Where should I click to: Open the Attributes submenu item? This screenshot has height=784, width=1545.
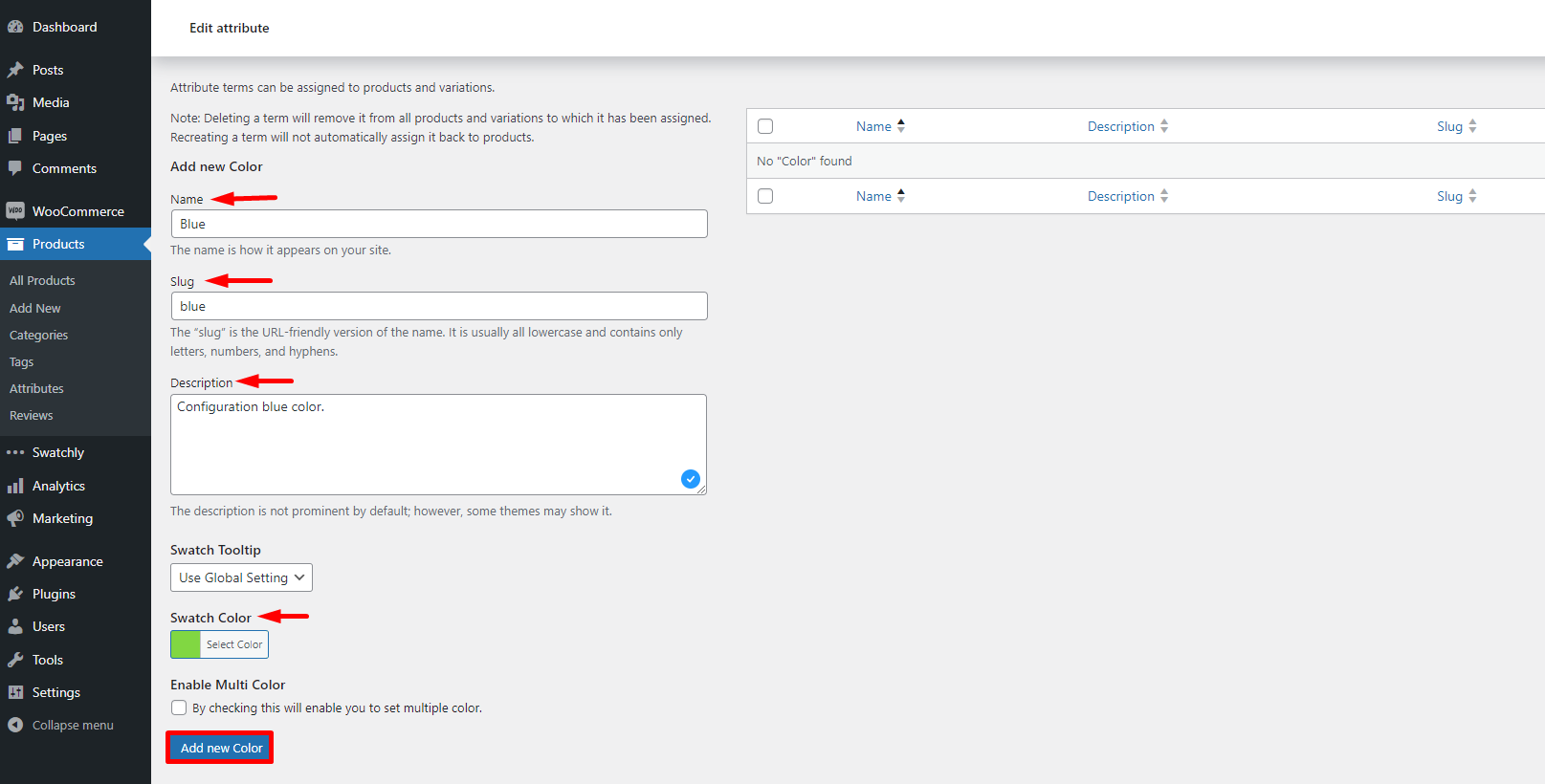pyautogui.click(x=36, y=388)
